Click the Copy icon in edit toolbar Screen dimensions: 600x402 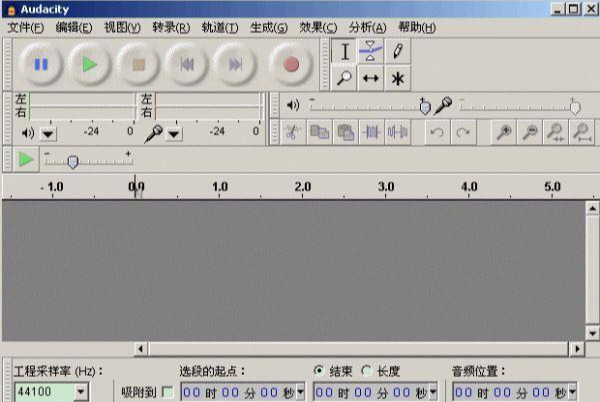click(x=319, y=132)
